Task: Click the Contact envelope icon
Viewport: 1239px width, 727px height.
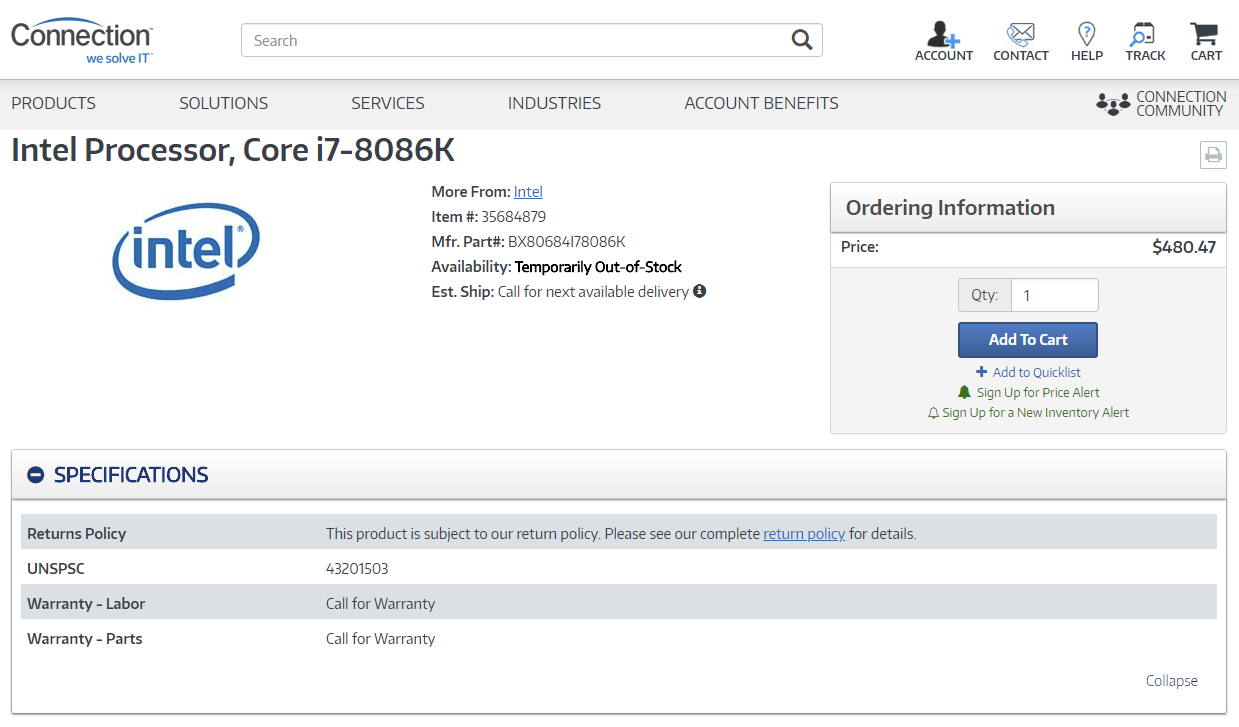Action: click(1020, 34)
